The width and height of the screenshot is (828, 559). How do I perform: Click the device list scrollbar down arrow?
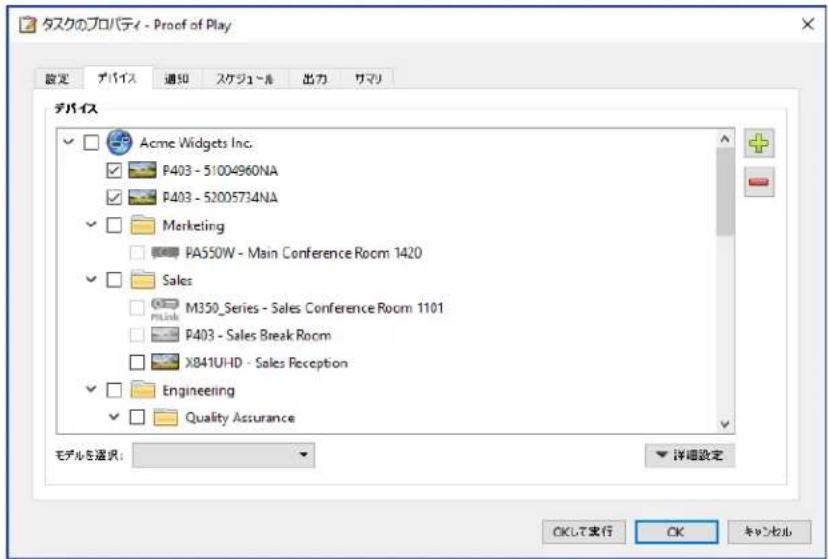pyautogui.click(x=725, y=424)
